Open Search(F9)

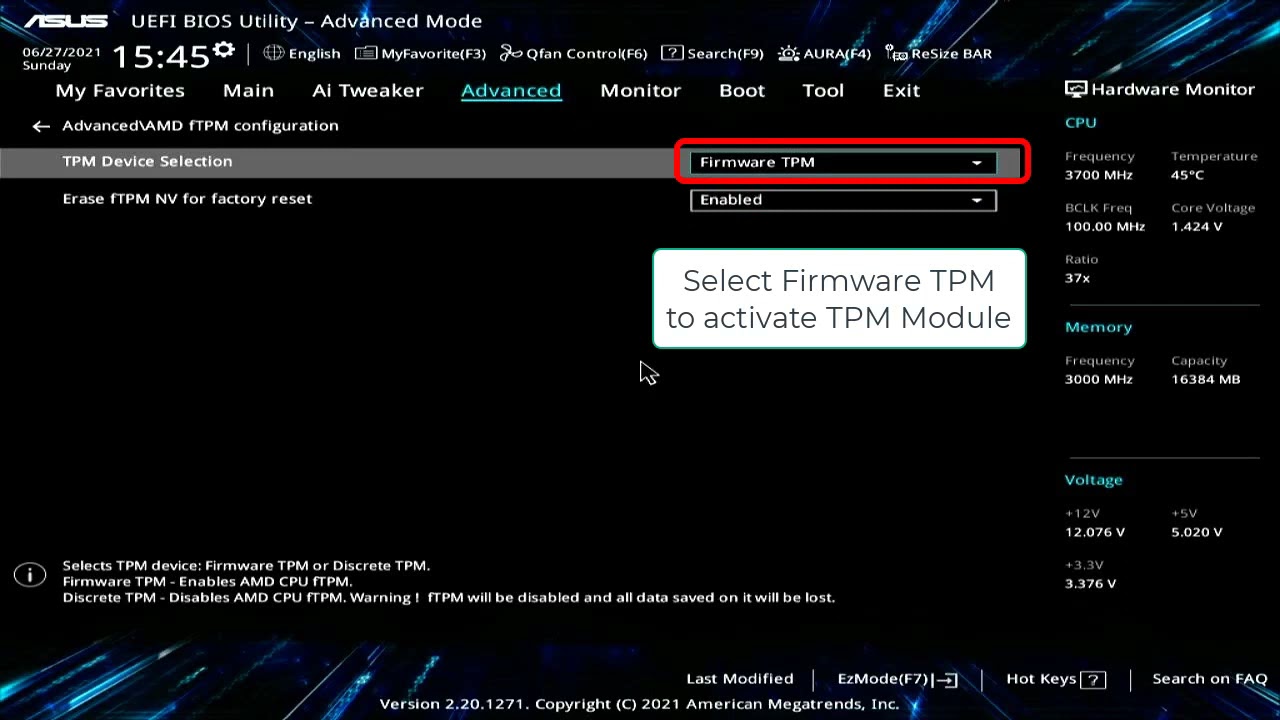(713, 53)
